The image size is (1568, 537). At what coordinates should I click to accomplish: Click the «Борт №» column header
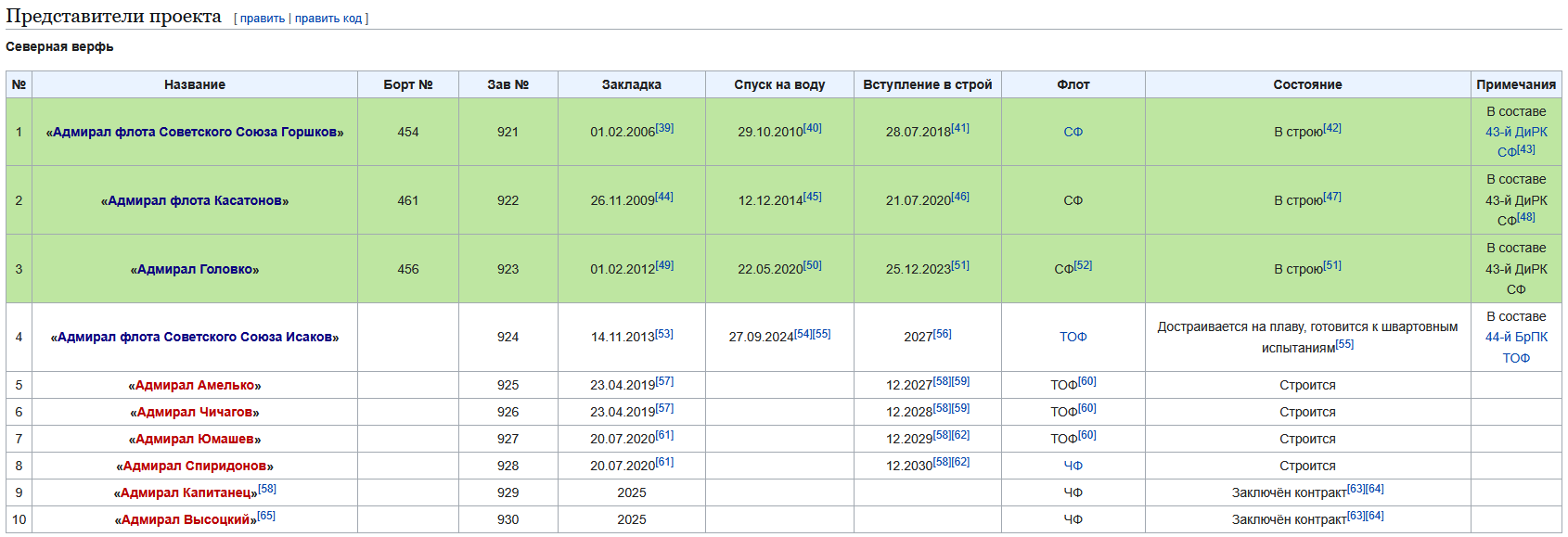pyautogui.click(x=408, y=84)
